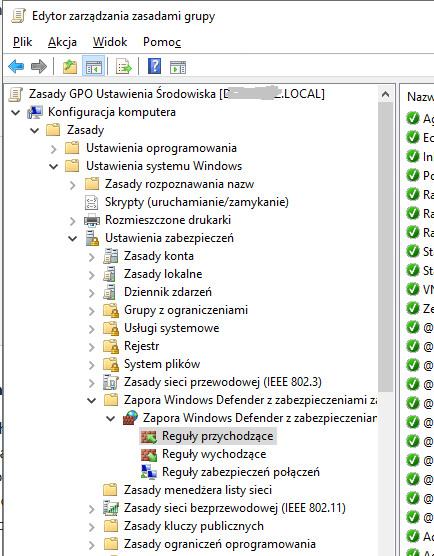The width and height of the screenshot is (434, 556).
Task: Click the icon of Zasady sieci przewodowej (IEEE 802.3)
Action: (111, 382)
